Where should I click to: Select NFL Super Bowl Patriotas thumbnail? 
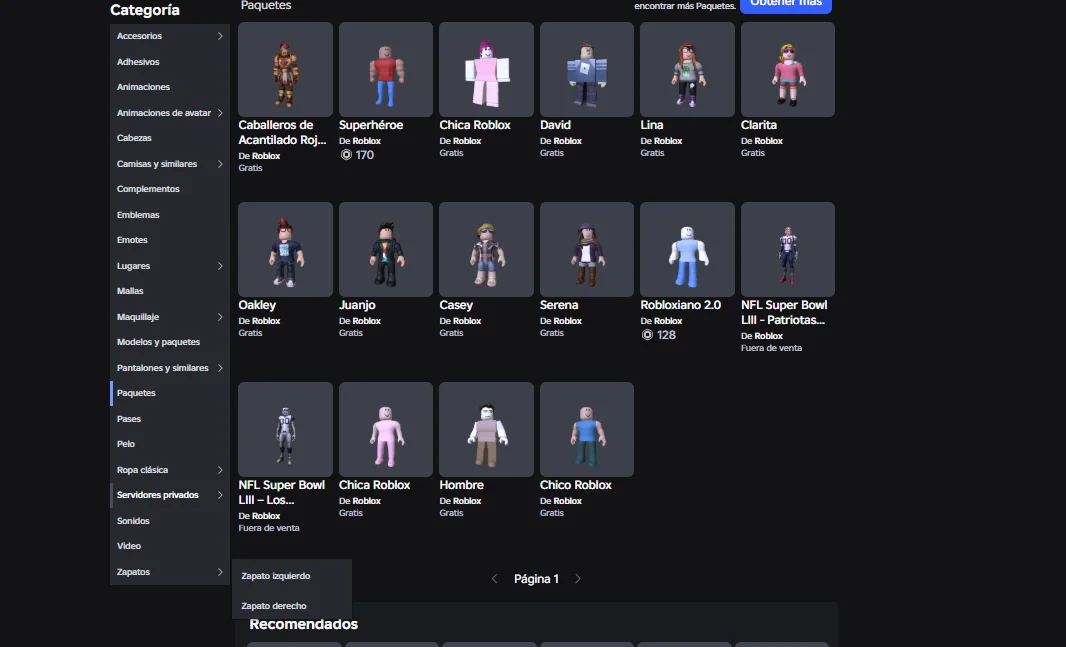coord(787,249)
